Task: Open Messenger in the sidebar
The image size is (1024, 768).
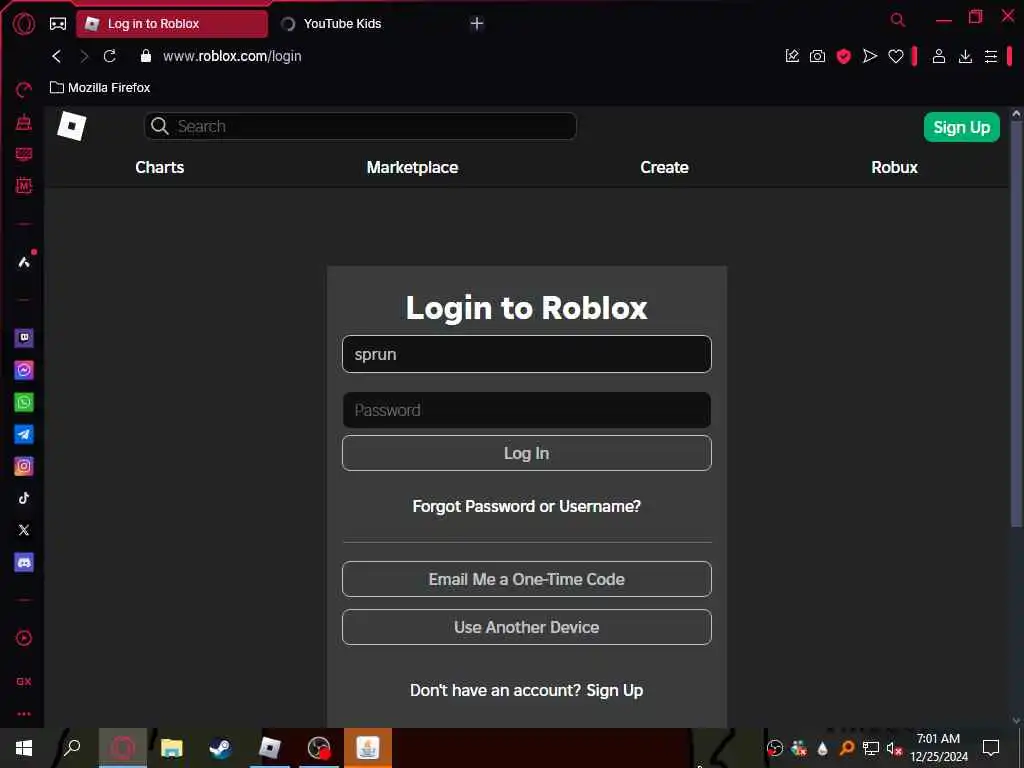Action: tap(24, 370)
